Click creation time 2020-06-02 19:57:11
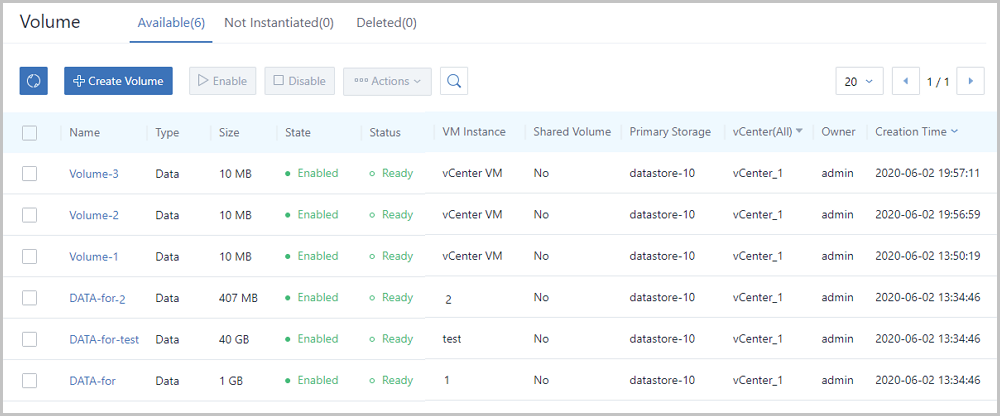Image resolution: width=1000 pixels, height=416 pixels. [x=927, y=173]
